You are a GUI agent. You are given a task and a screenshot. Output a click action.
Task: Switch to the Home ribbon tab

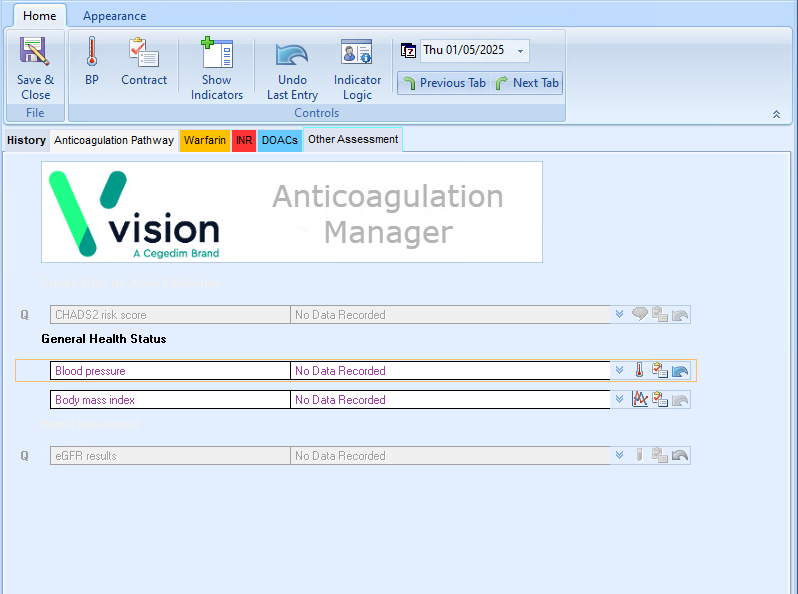tap(40, 16)
